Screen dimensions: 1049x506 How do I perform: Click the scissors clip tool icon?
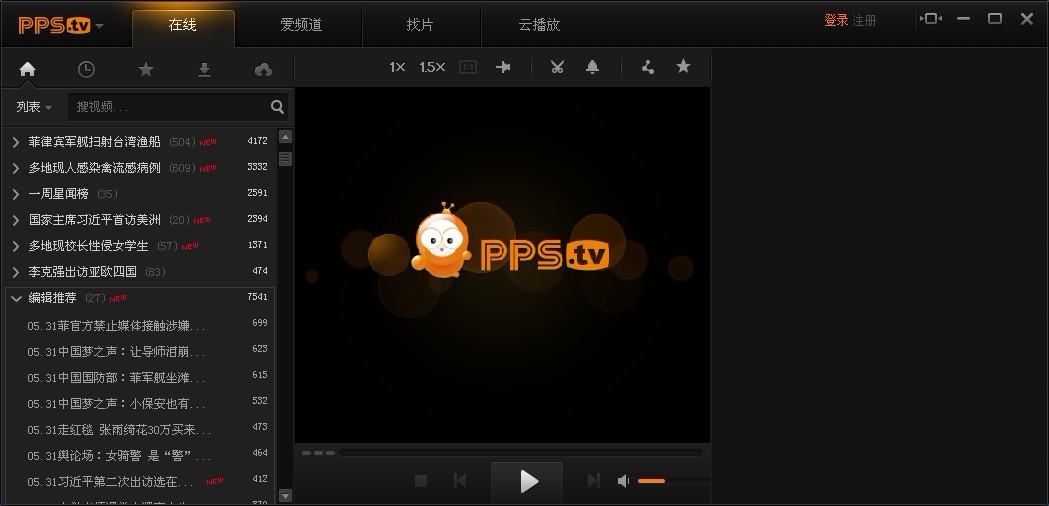pos(558,67)
